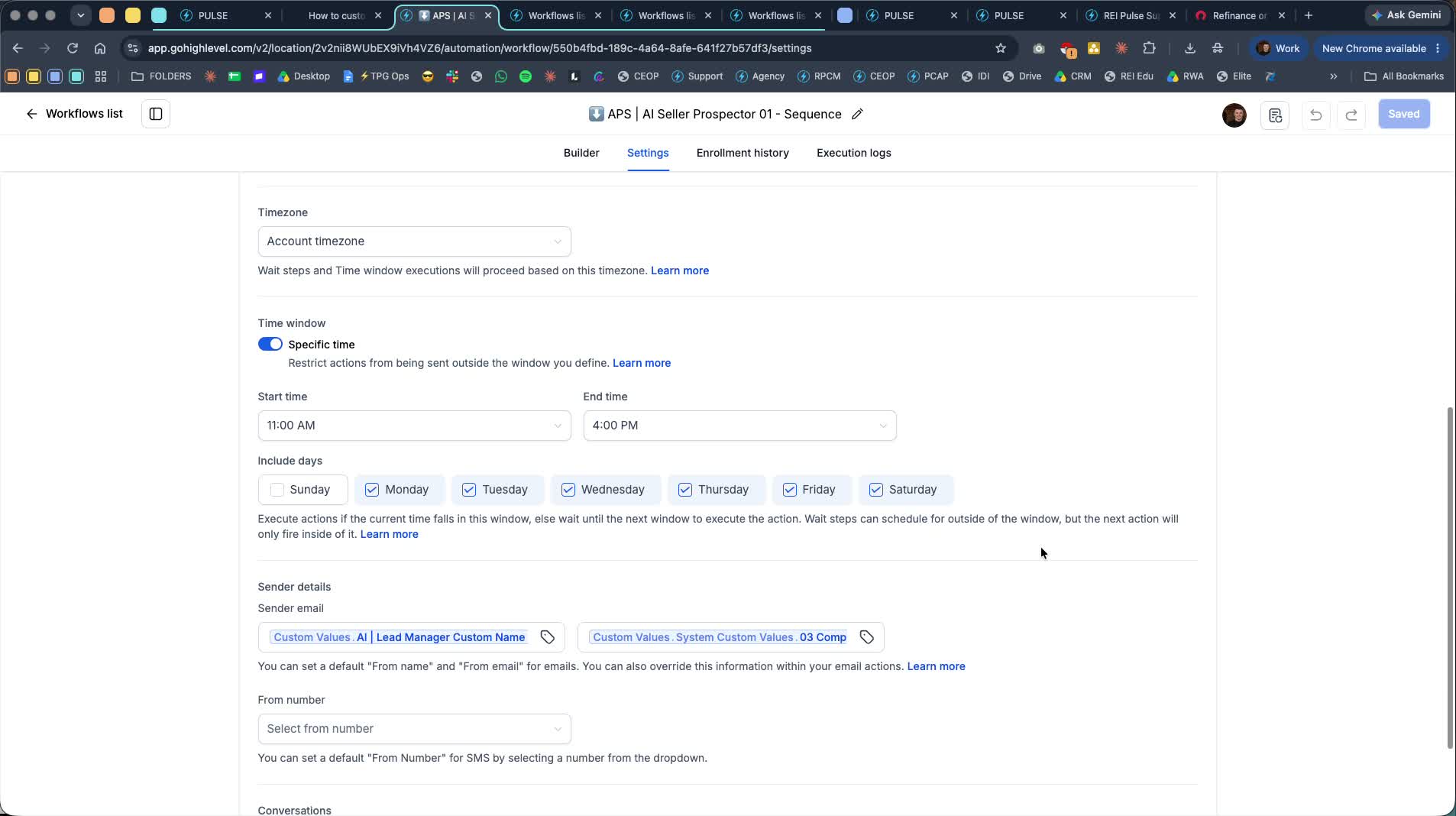Open Learn more link under Timezone
Screen dimensions: 1456x816
(x=680, y=270)
